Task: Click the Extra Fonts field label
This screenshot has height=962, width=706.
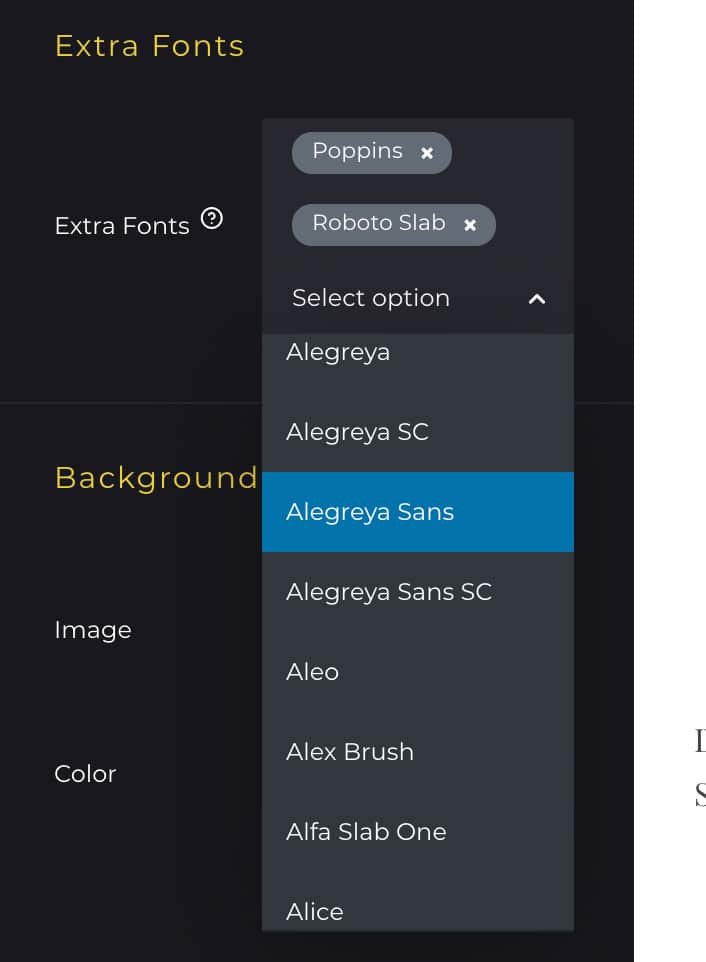Action: tap(122, 226)
